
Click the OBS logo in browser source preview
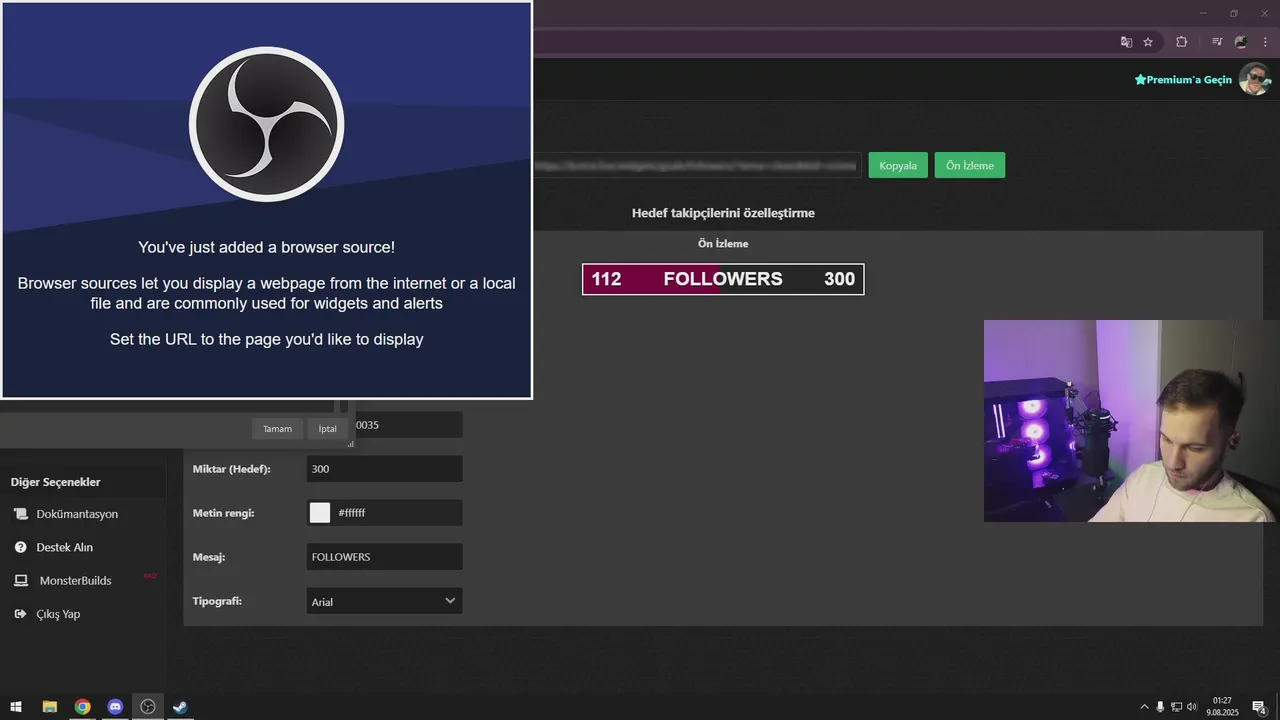(x=266, y=124)
